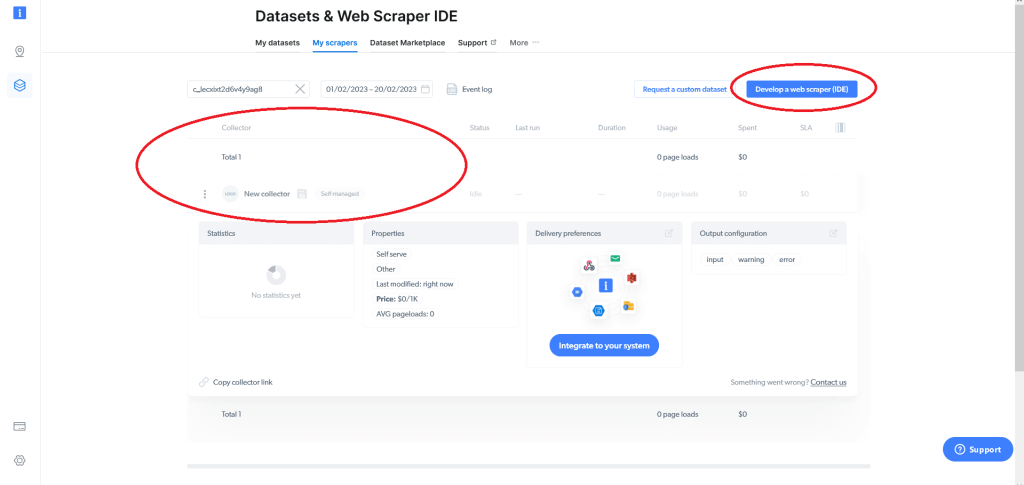
Task: Open the billing card icon in sidebar
Action: (19, 426)
